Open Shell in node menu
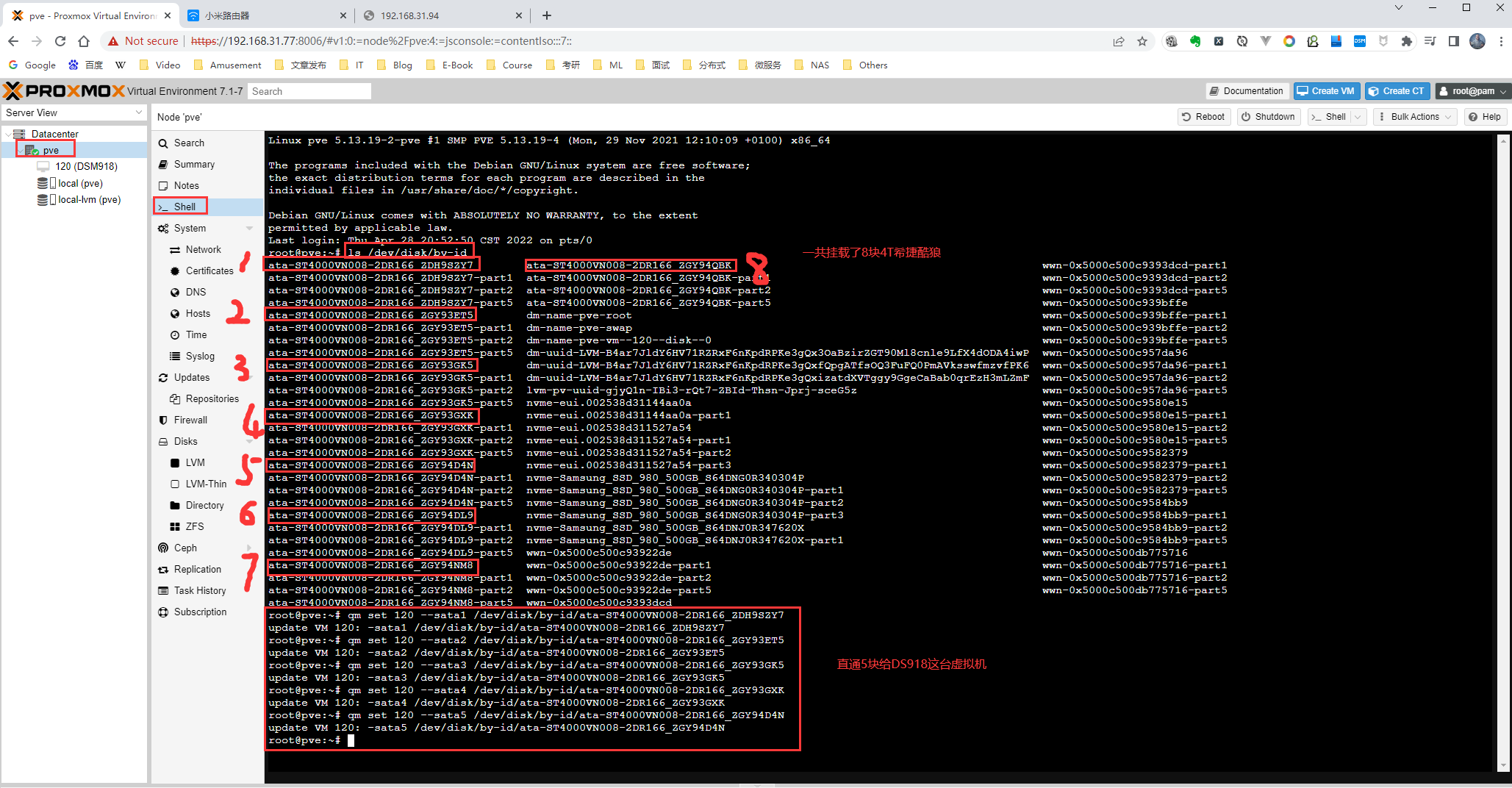Viewport: 1512px width, 788px height. pos(207,207)
